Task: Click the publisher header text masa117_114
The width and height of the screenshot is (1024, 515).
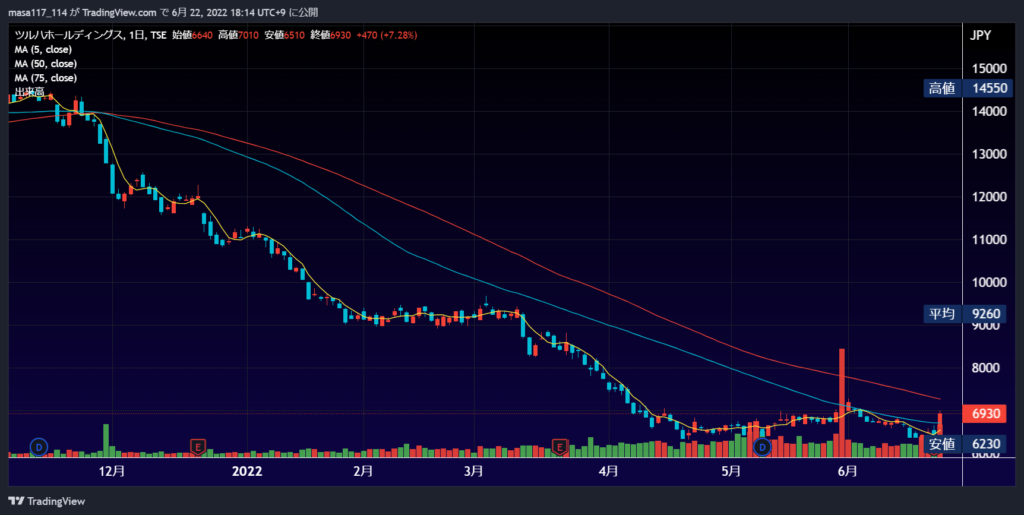Action: 37,12
